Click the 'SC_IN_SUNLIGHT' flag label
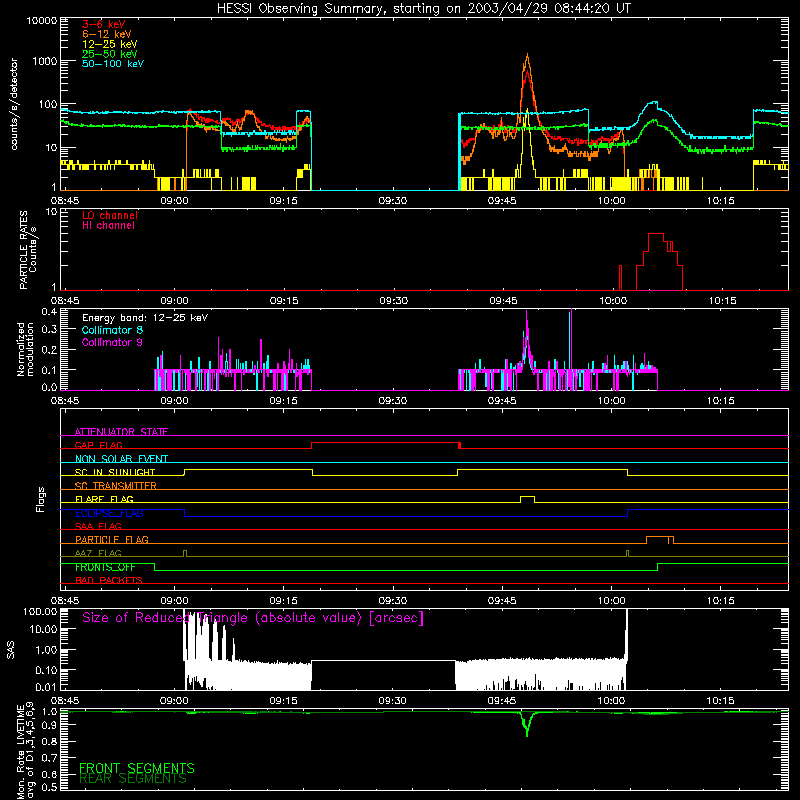Image resolution: width=800 pixels, height=800 pixels. (x=115, y=472)
